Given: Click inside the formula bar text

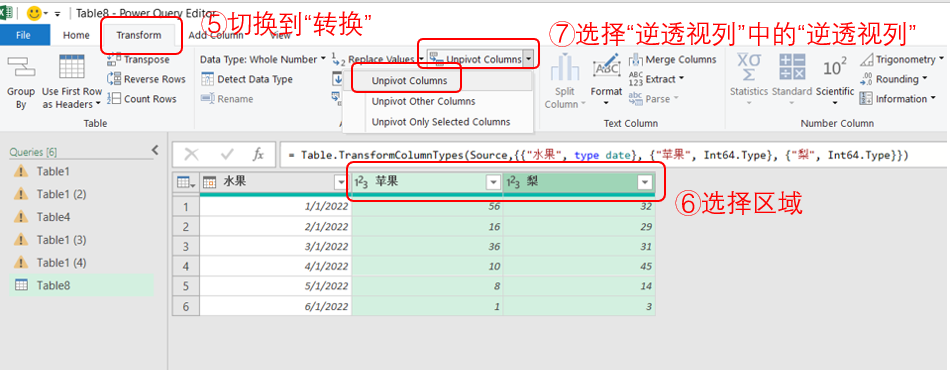Looking at the screenshot, I should 599,156.
